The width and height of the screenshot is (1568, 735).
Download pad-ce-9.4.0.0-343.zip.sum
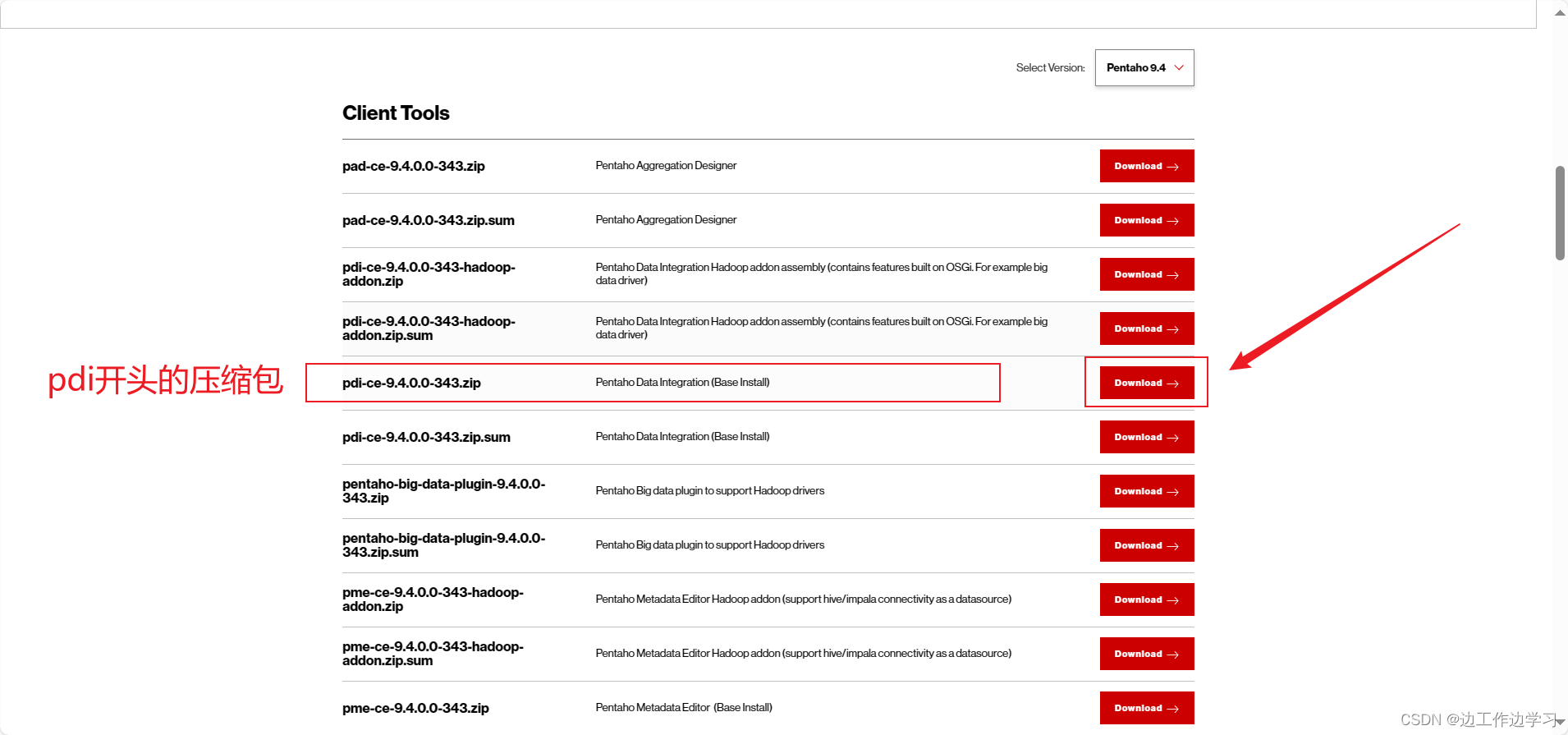pos(1147,220)
